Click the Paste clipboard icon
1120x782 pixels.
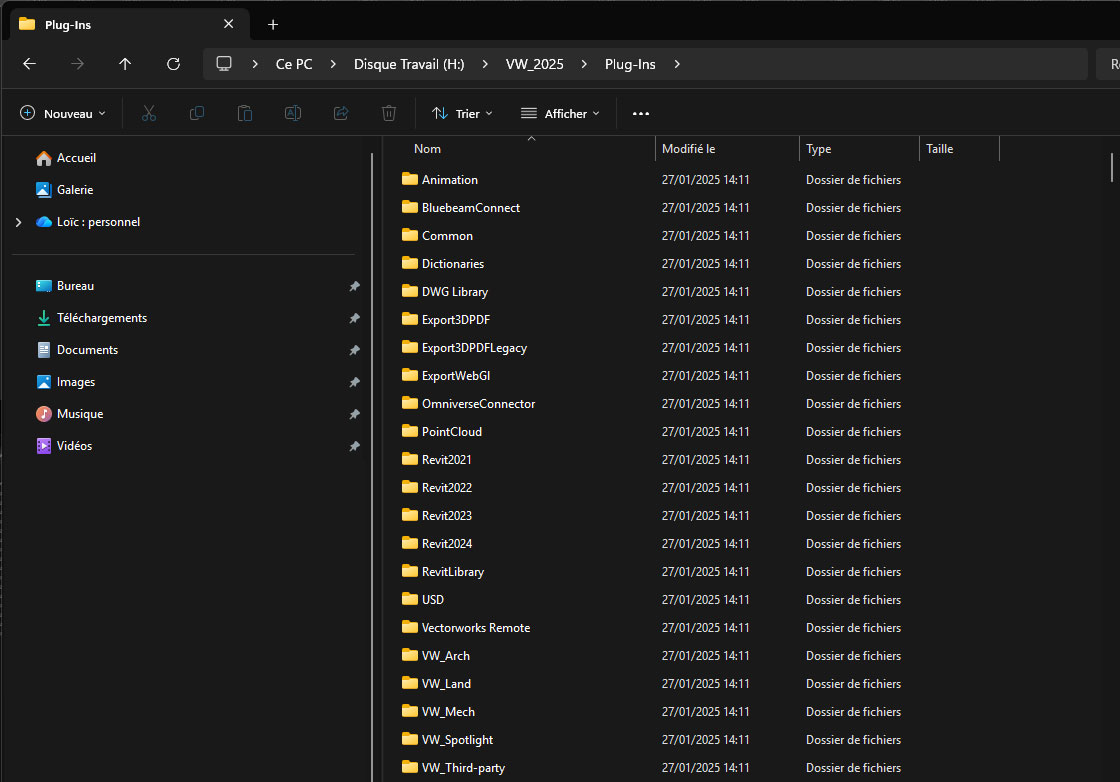[245, 114]
